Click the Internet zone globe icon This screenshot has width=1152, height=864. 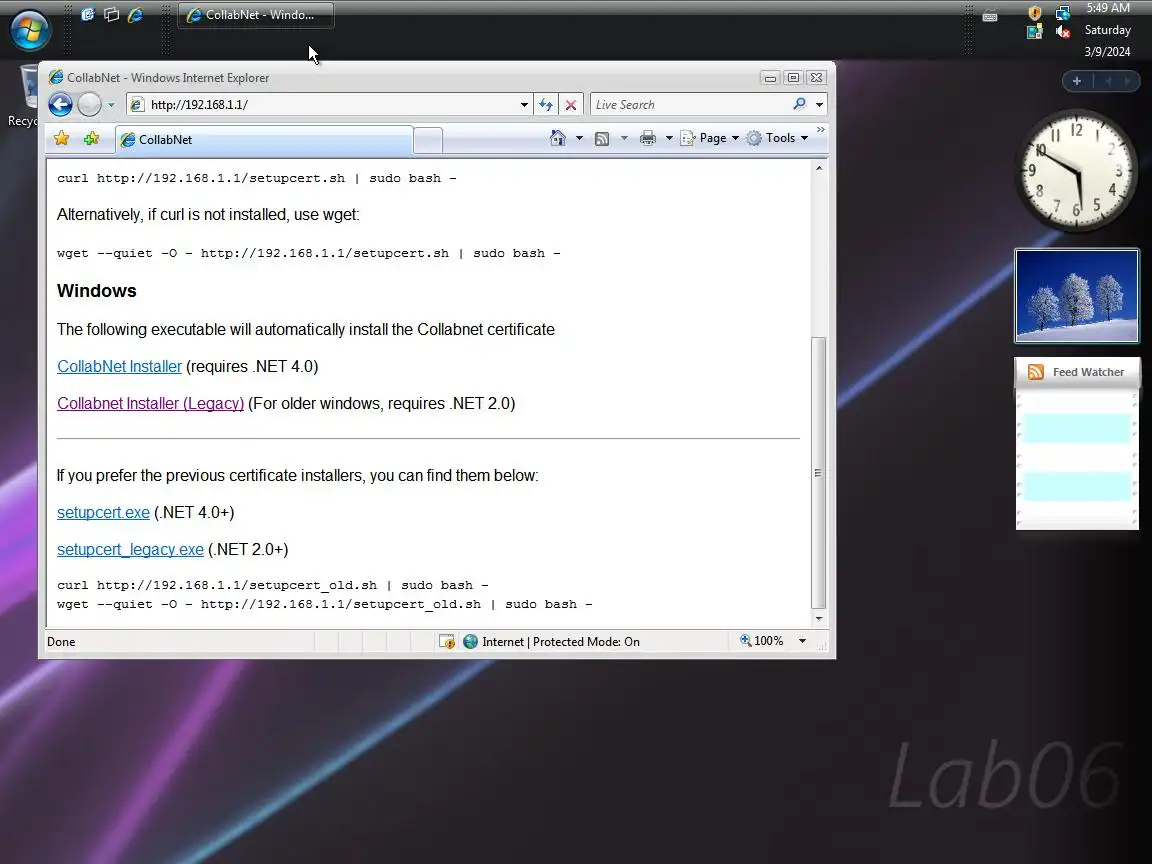pyautogui.click(x=470, y=641)
